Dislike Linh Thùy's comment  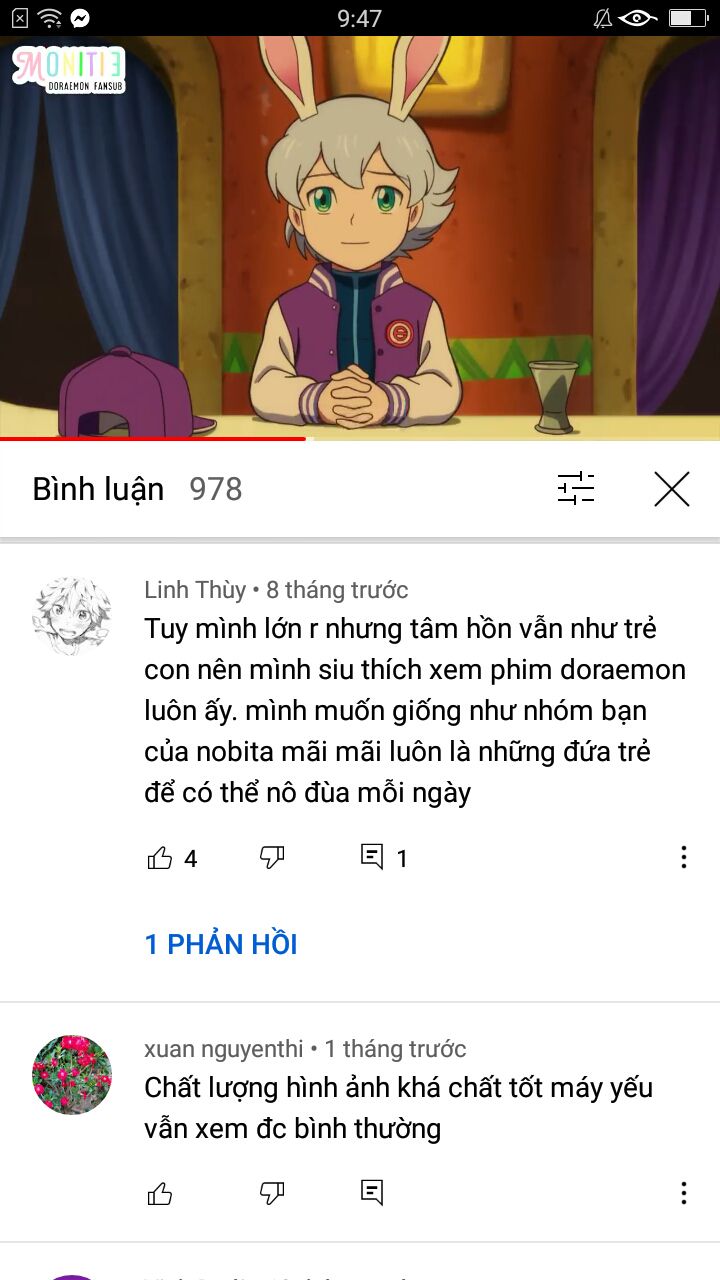[x=272, y=858]
